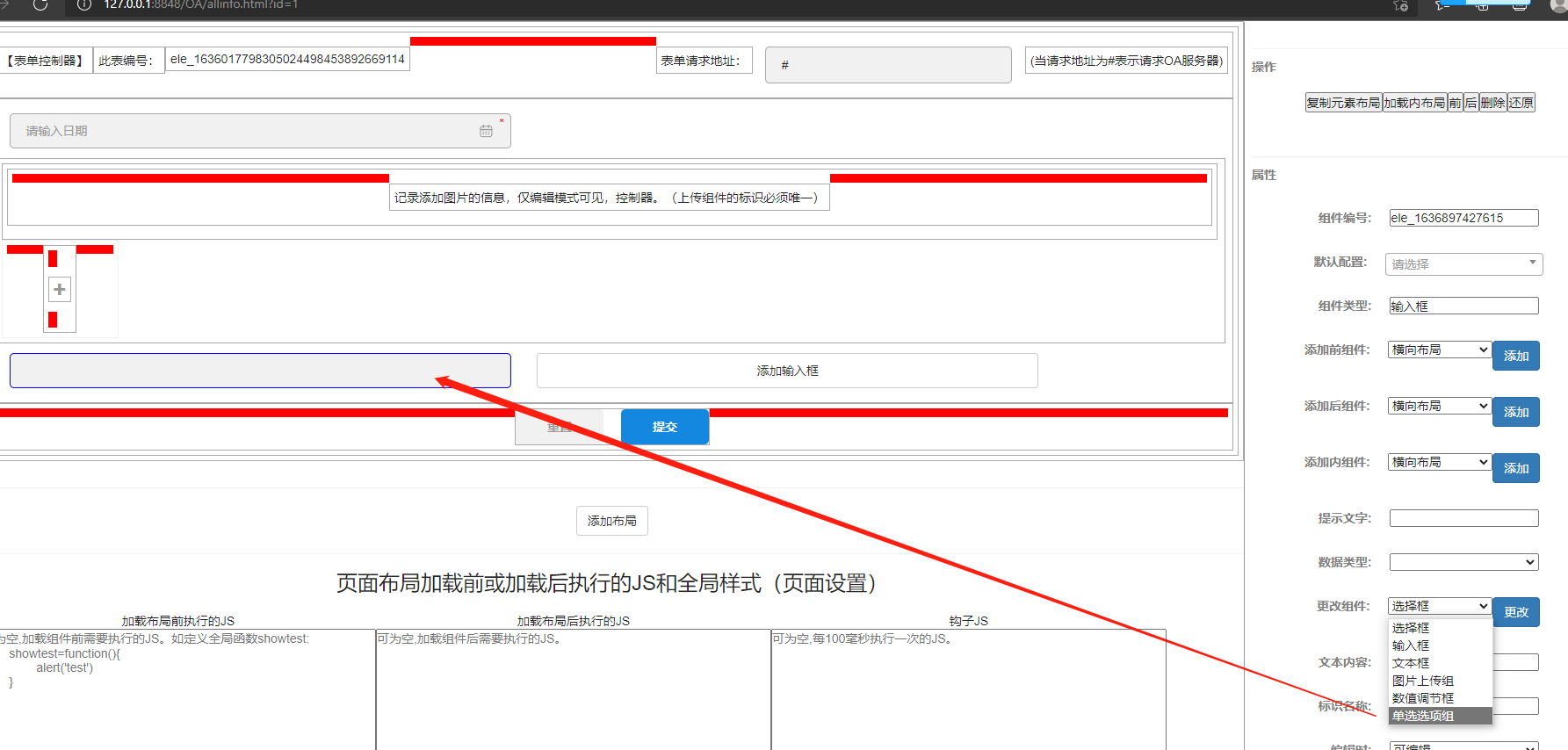The image size is (1568, 750).
Task: Click the 加载布局后执行的JS textarea
Action: (574, 689)
